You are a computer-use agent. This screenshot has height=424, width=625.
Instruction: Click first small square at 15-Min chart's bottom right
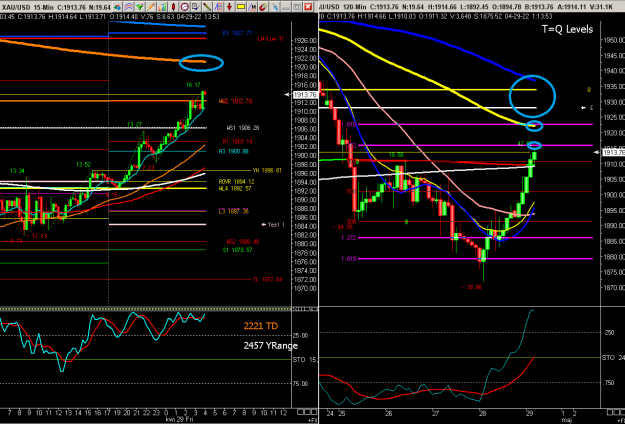tap(301, 412)
